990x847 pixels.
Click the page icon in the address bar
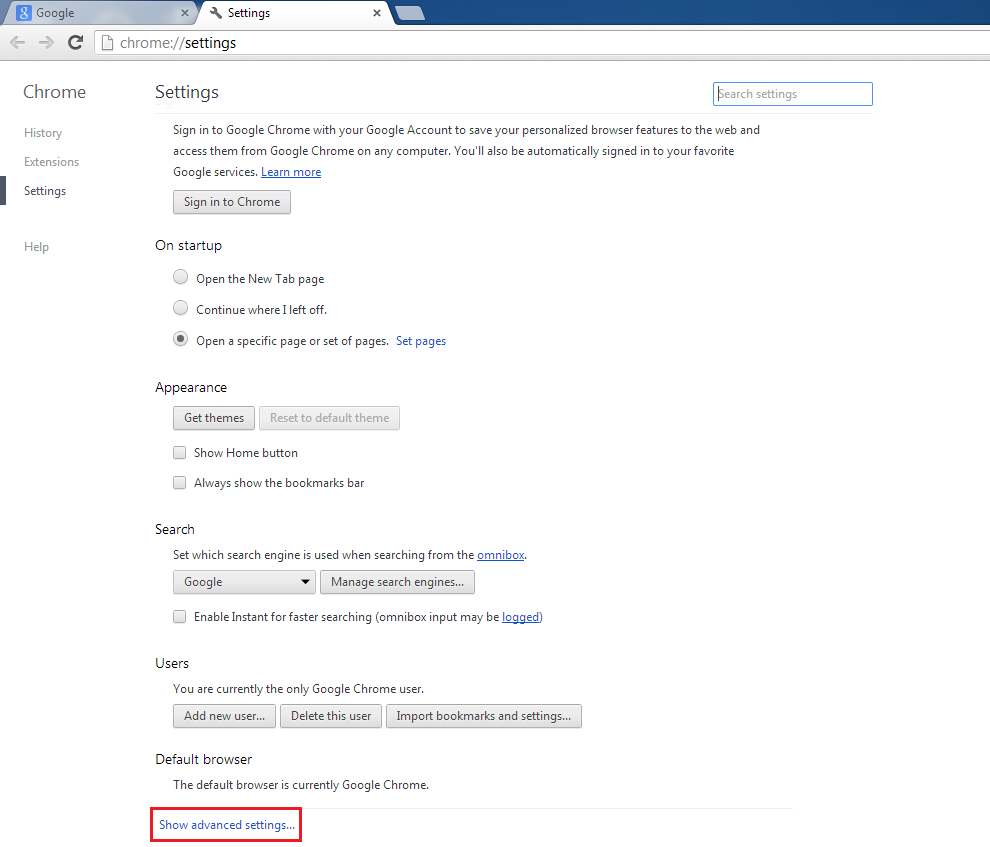(107, 42)
